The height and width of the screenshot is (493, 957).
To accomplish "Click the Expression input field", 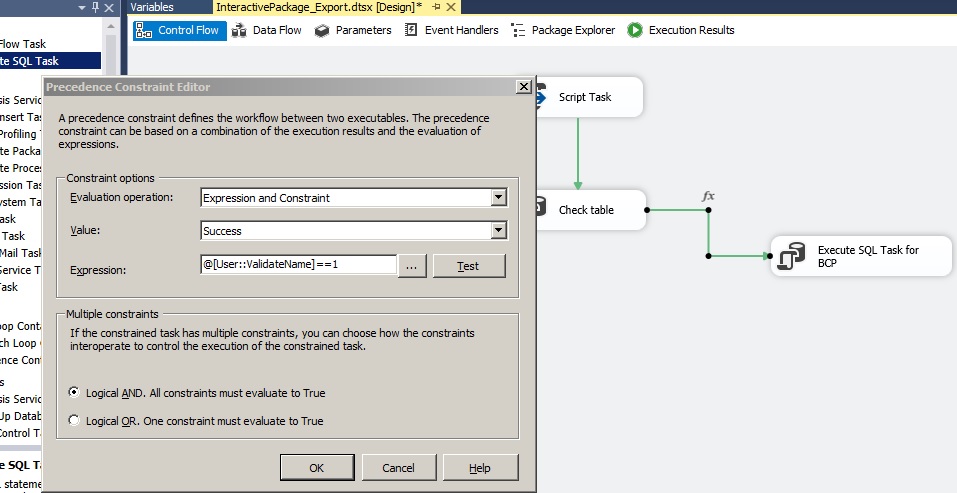I will [x=298, y=265].
